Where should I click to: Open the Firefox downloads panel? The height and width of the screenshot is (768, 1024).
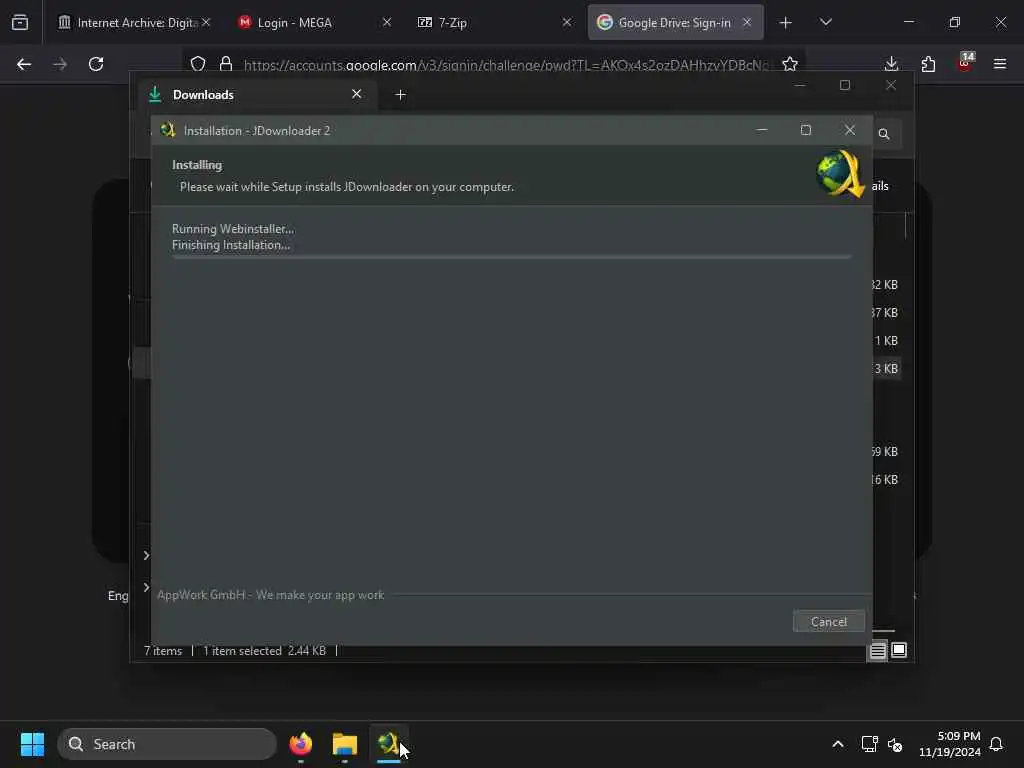891,64
